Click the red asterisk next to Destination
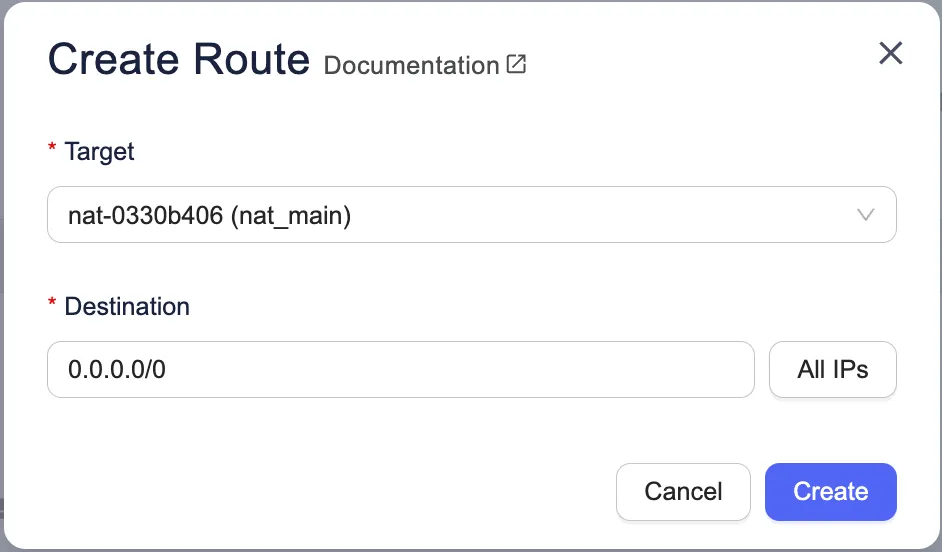The width and height of the screenshot is (942, 552). point(53,306)
